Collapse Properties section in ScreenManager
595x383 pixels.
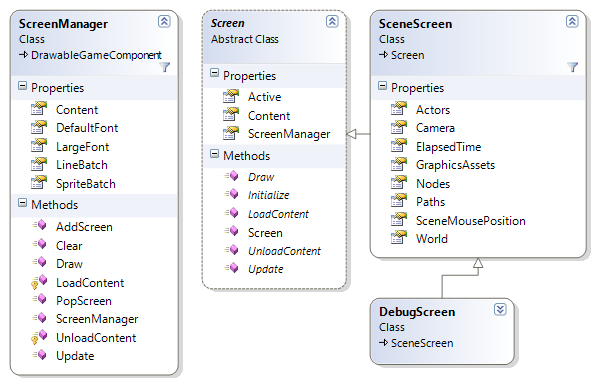(23, 86)
